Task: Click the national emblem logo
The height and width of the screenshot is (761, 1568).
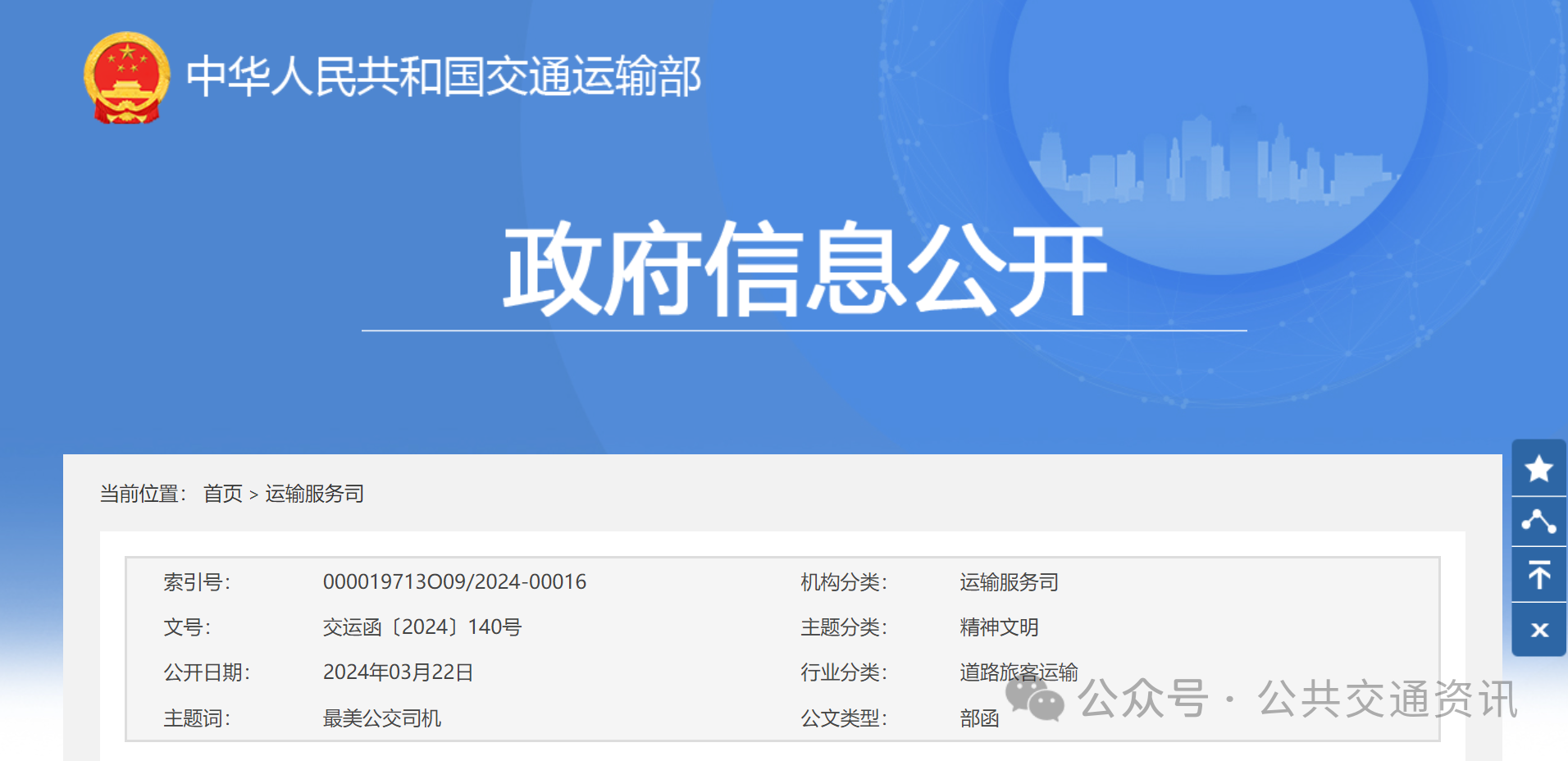Action: tap(127, 78)
